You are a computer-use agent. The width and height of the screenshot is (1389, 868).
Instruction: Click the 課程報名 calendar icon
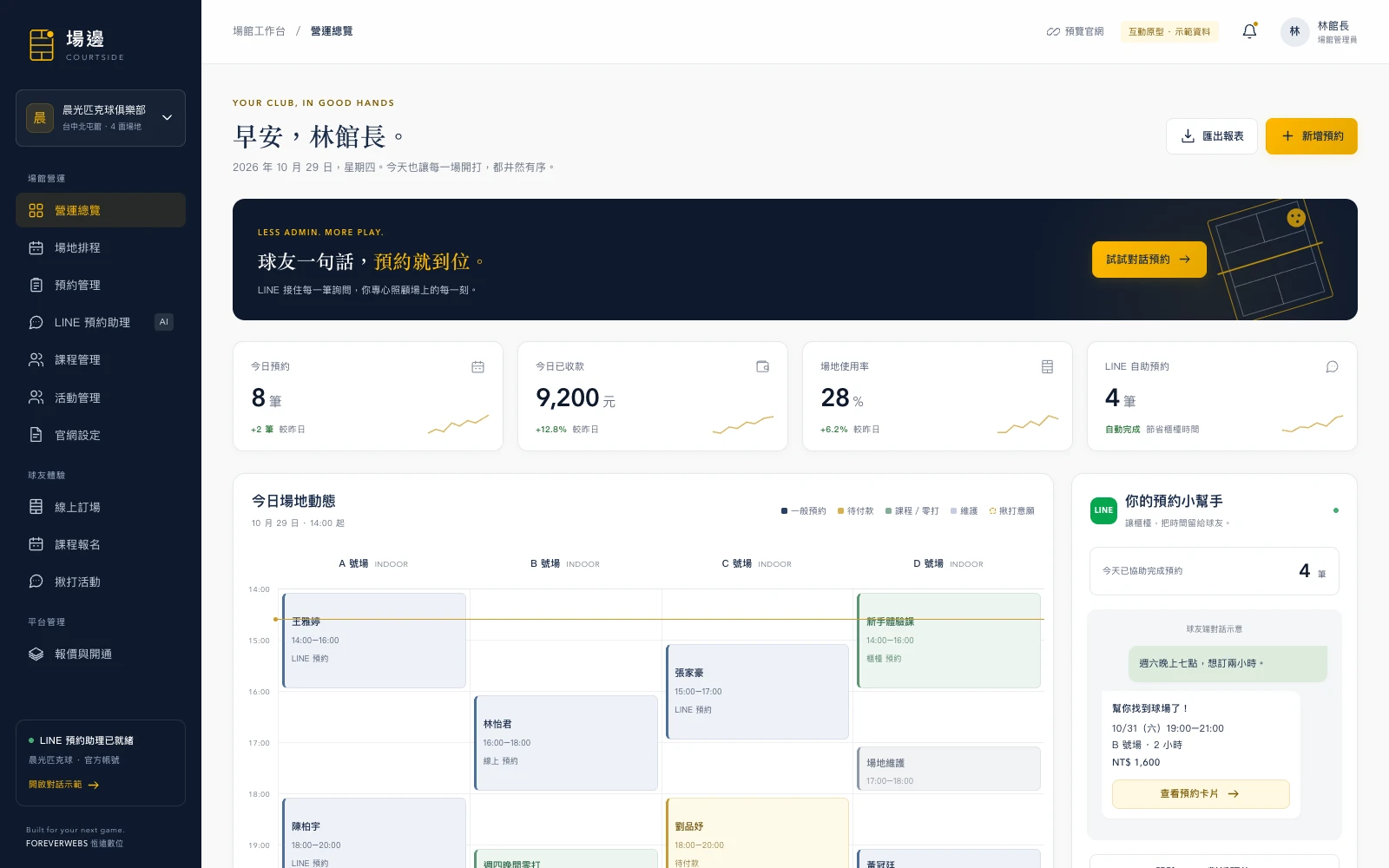tap(36, 544)
